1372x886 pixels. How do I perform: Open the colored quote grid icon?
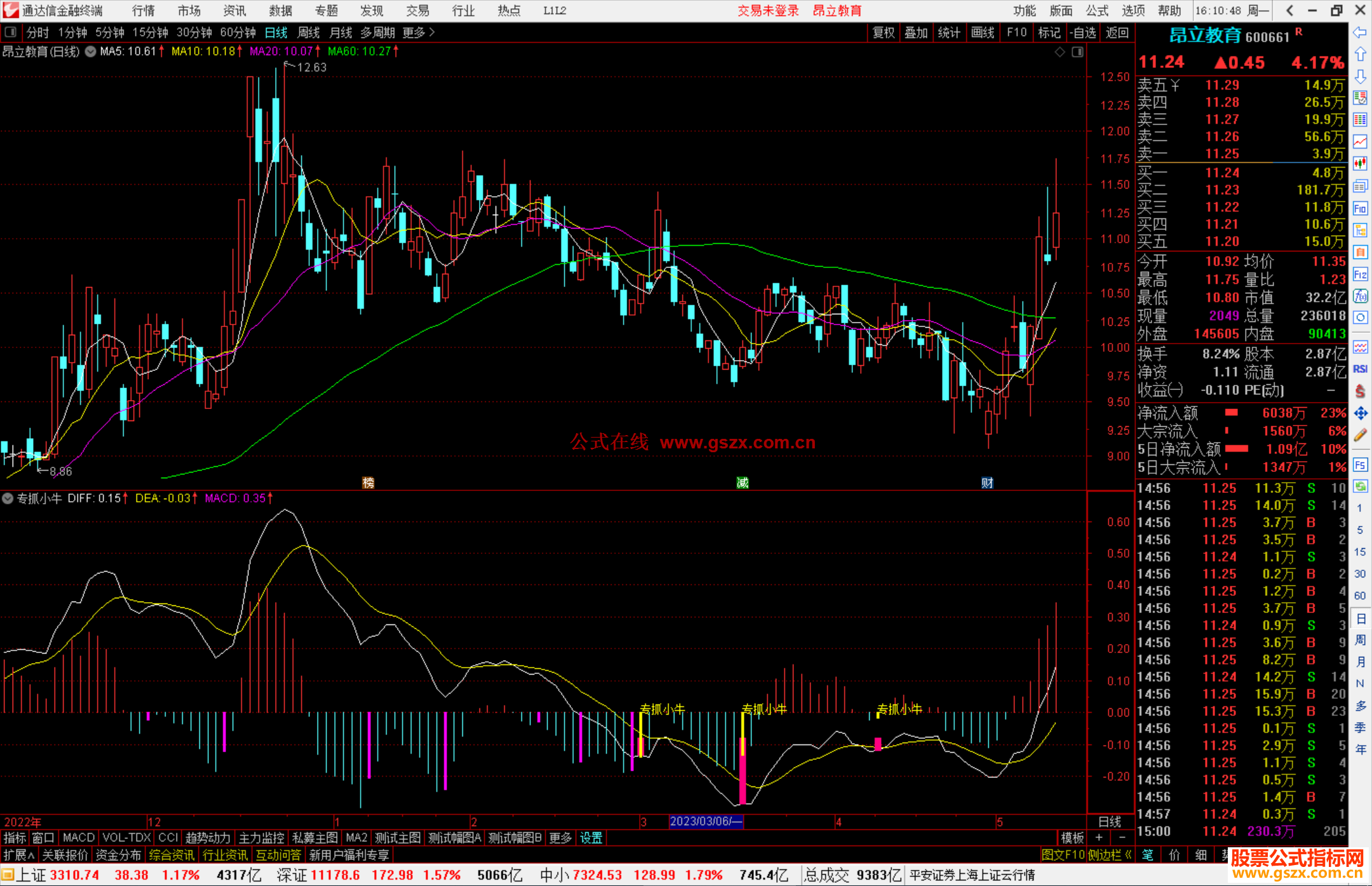point(1360,120)
